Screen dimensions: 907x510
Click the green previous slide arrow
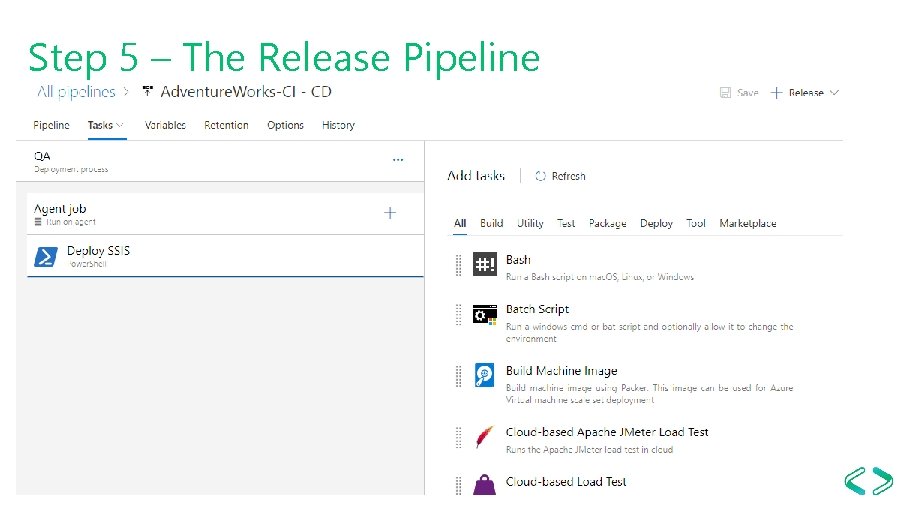(x=855, y=481)
